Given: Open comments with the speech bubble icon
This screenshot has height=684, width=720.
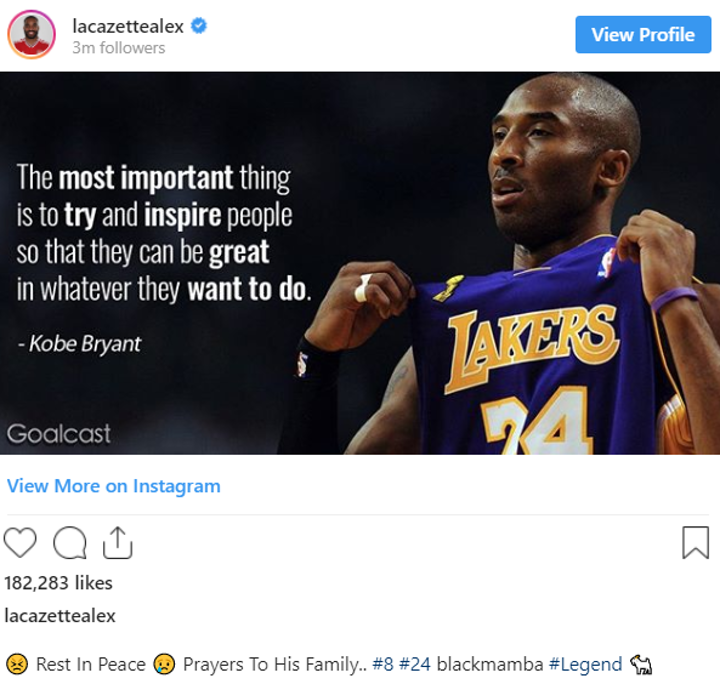Looking at the screenshot, I should pos(69,543).
